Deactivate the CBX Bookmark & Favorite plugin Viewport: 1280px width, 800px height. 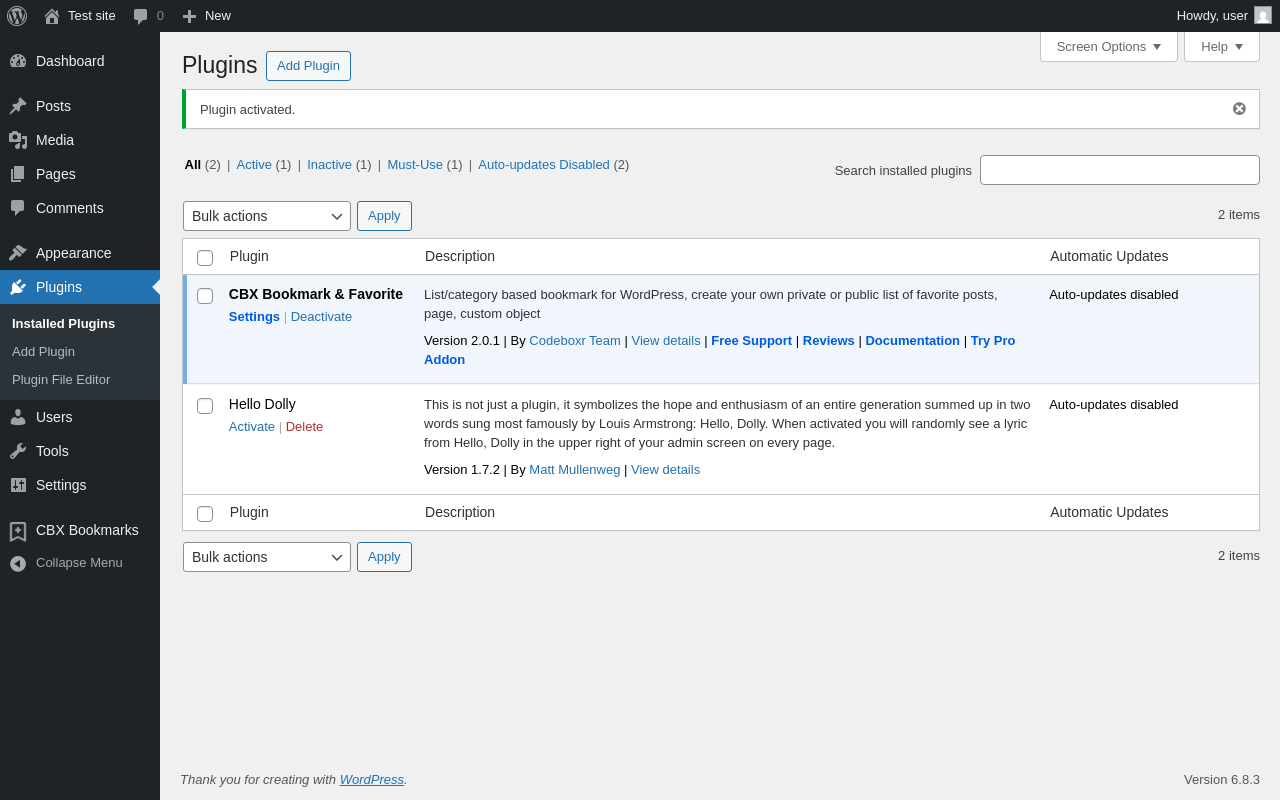tap(321, 317)
